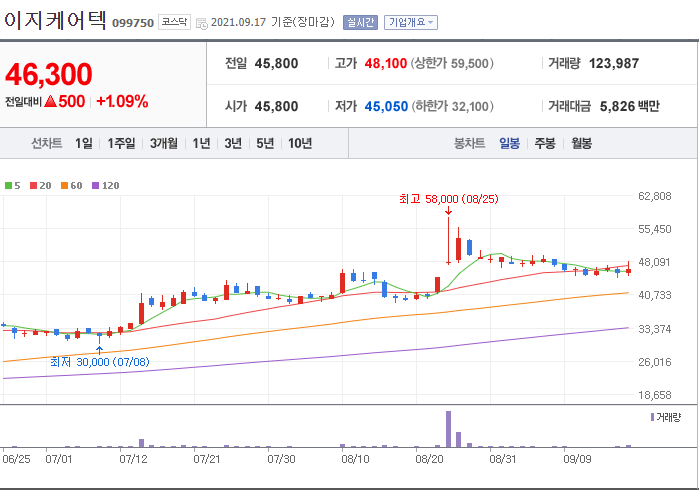Click the current price 46,300
This screenshot has height=490, width=699.
[x=49, y=74]
